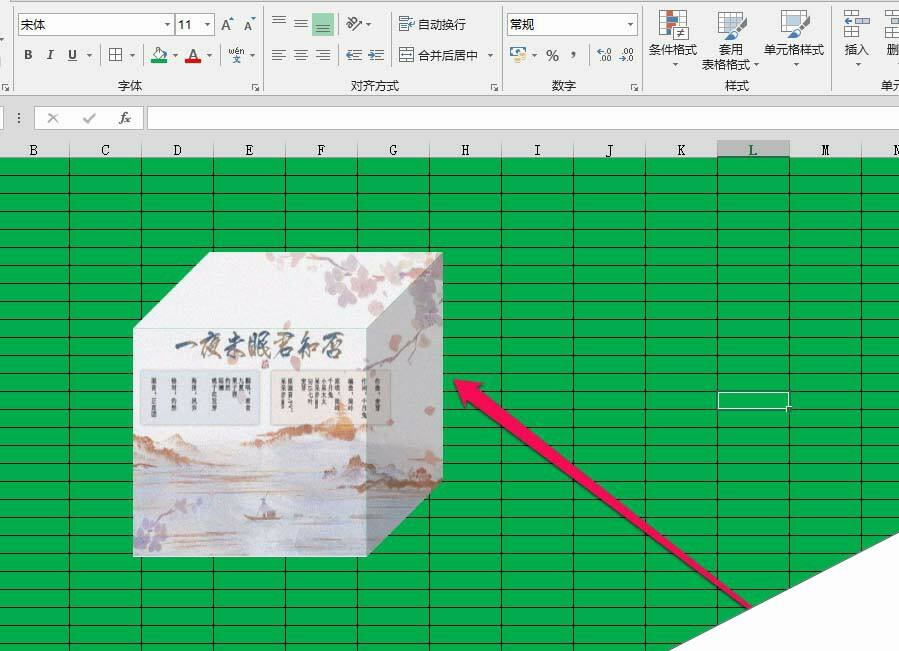Select column H header

click(465, 150)
